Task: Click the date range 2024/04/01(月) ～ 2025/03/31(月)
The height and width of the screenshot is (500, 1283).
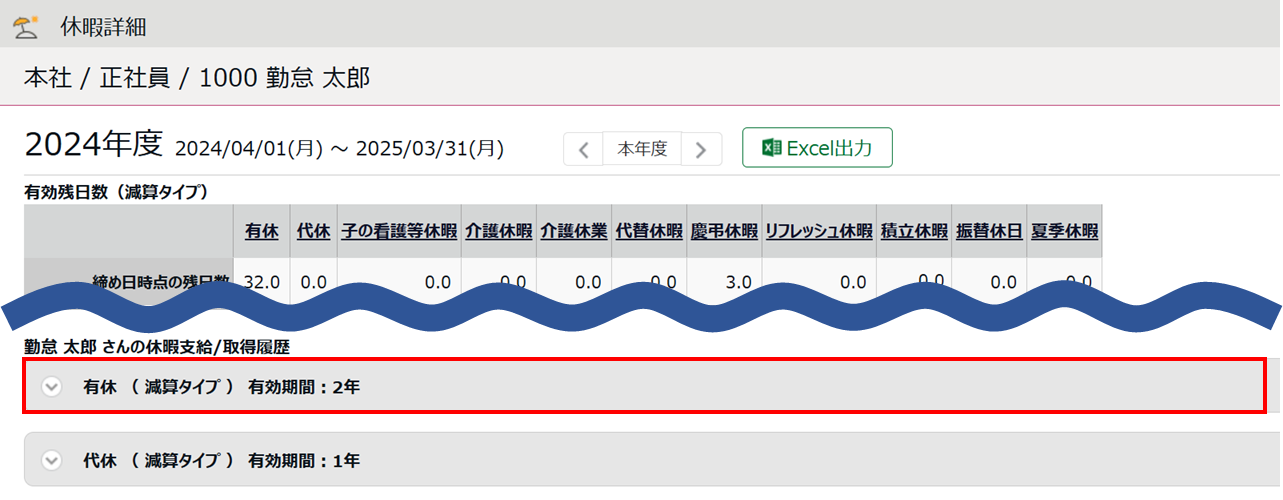Action: point(339,149)
